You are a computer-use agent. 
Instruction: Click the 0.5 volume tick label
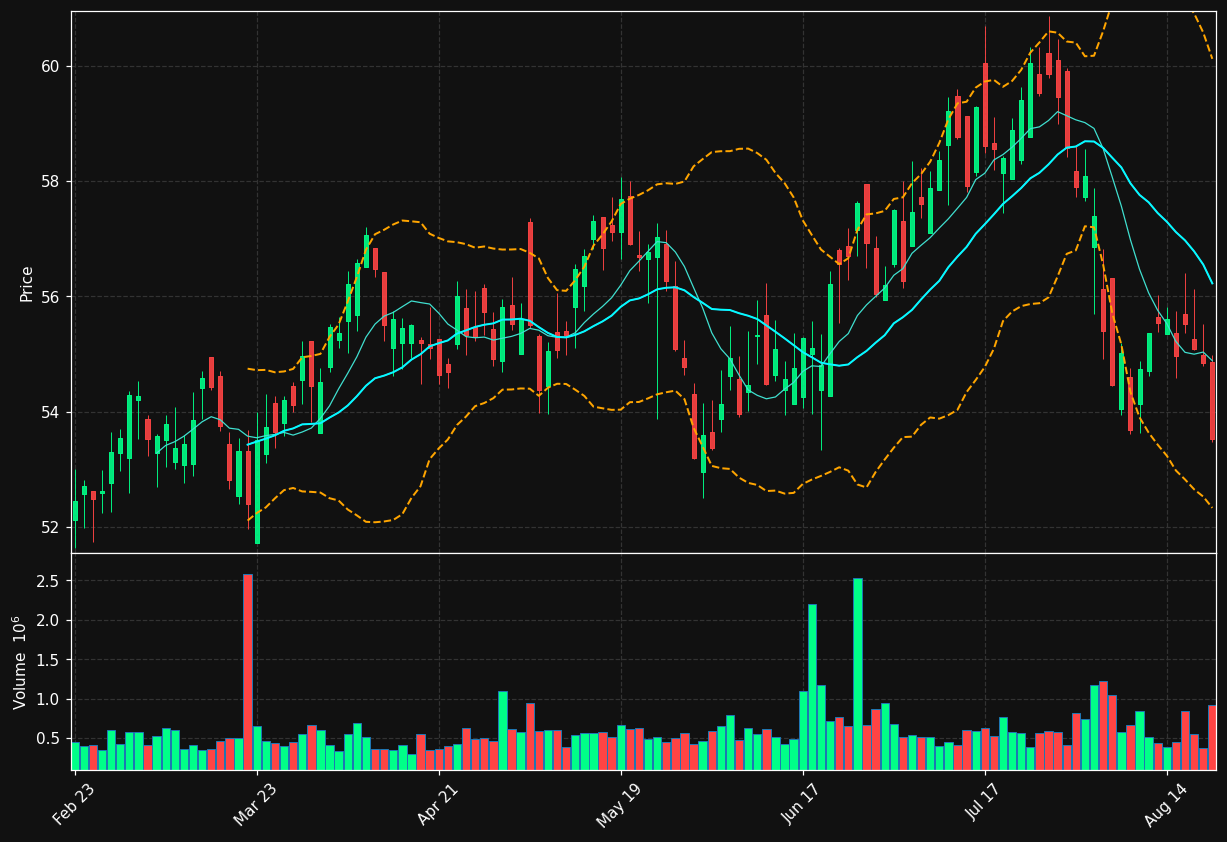pyautogui.click(x=49, y=738)
